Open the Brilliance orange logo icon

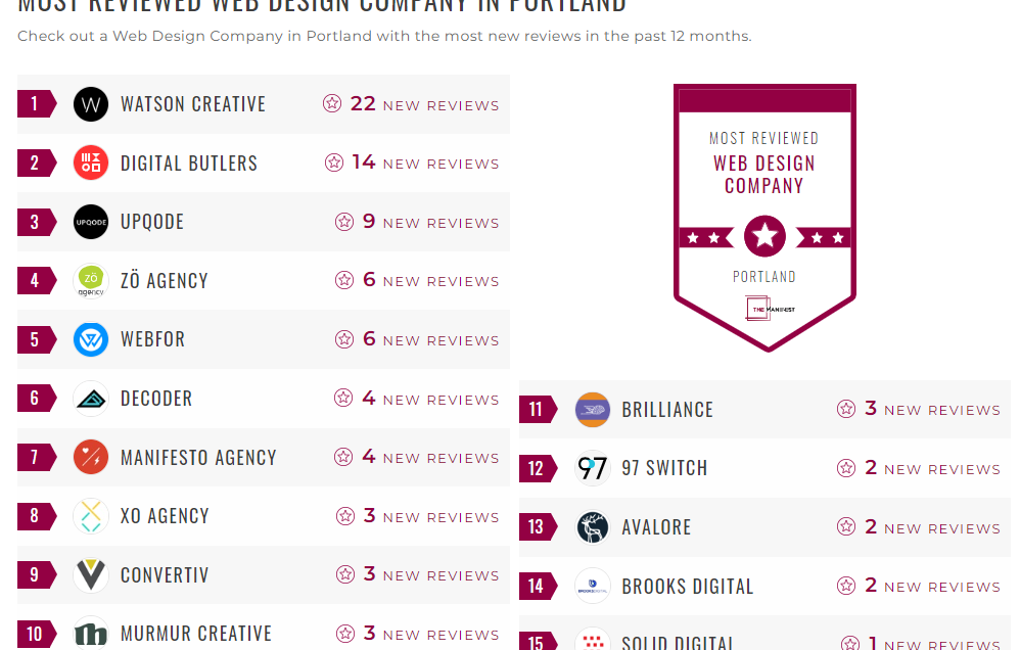pos(593,410)
